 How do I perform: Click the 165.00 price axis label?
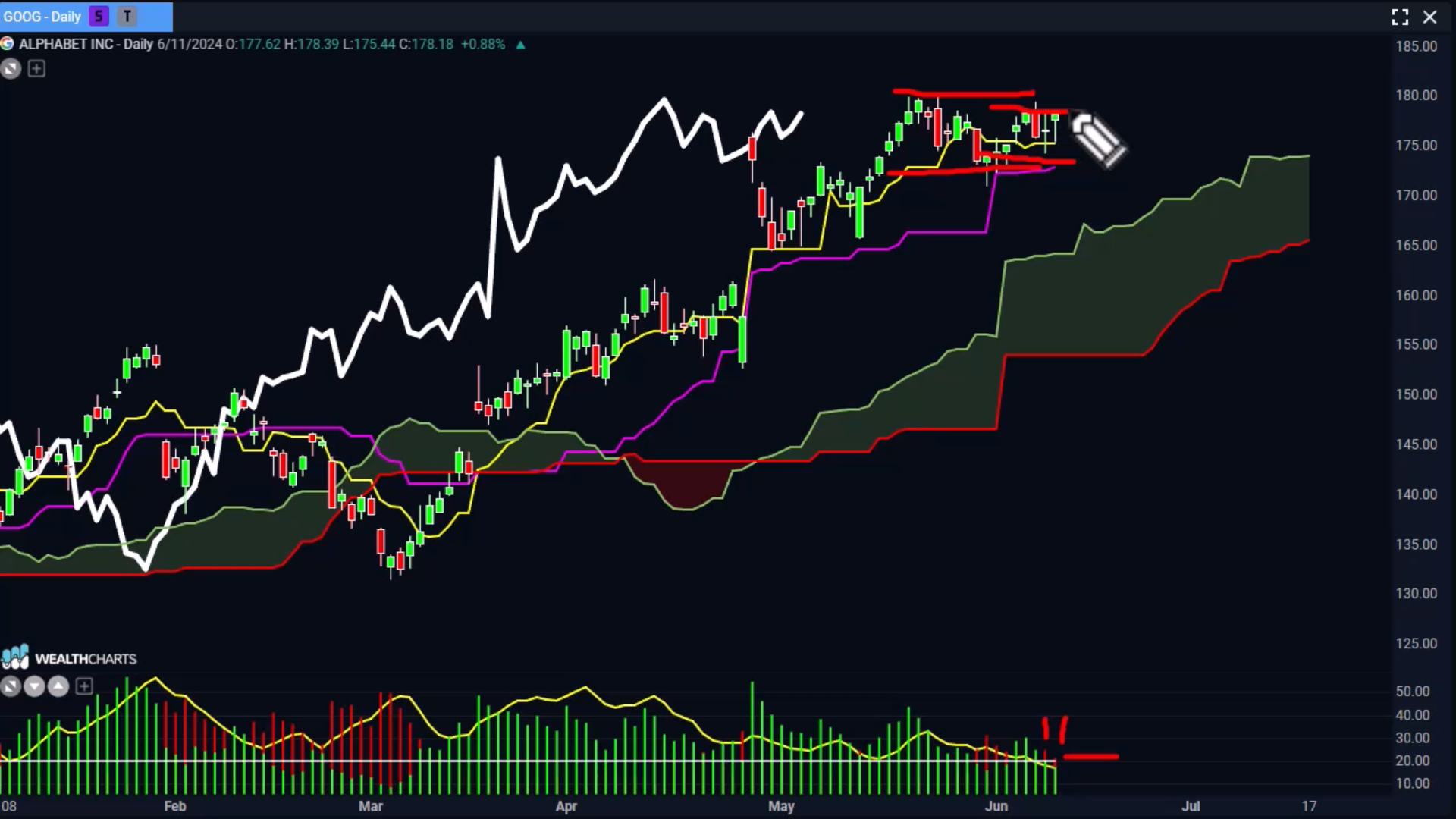pyautogui.click(x=1416, y=246)
